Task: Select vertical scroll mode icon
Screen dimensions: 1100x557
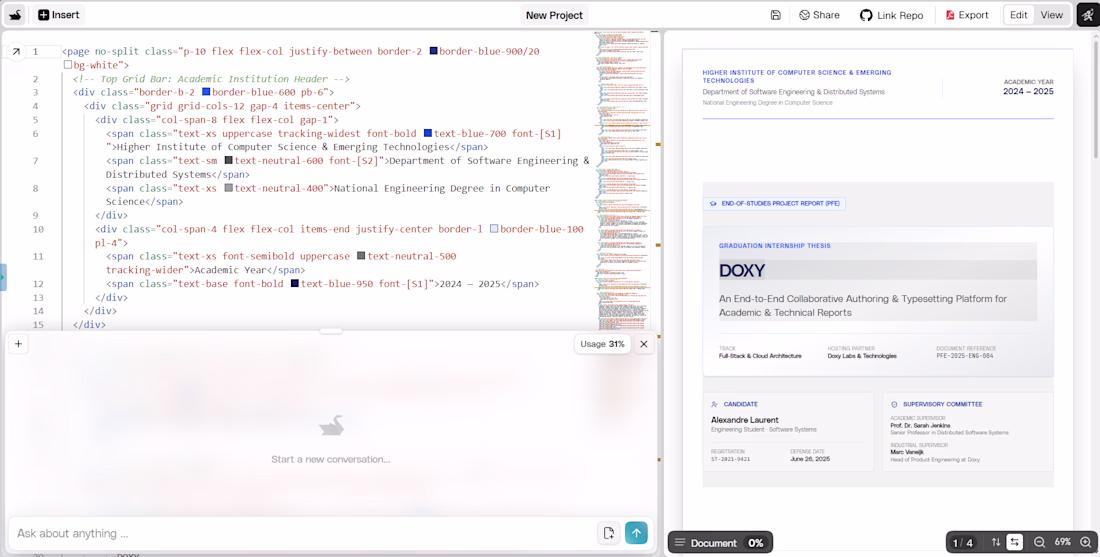Action: click(x=996, y=542)
